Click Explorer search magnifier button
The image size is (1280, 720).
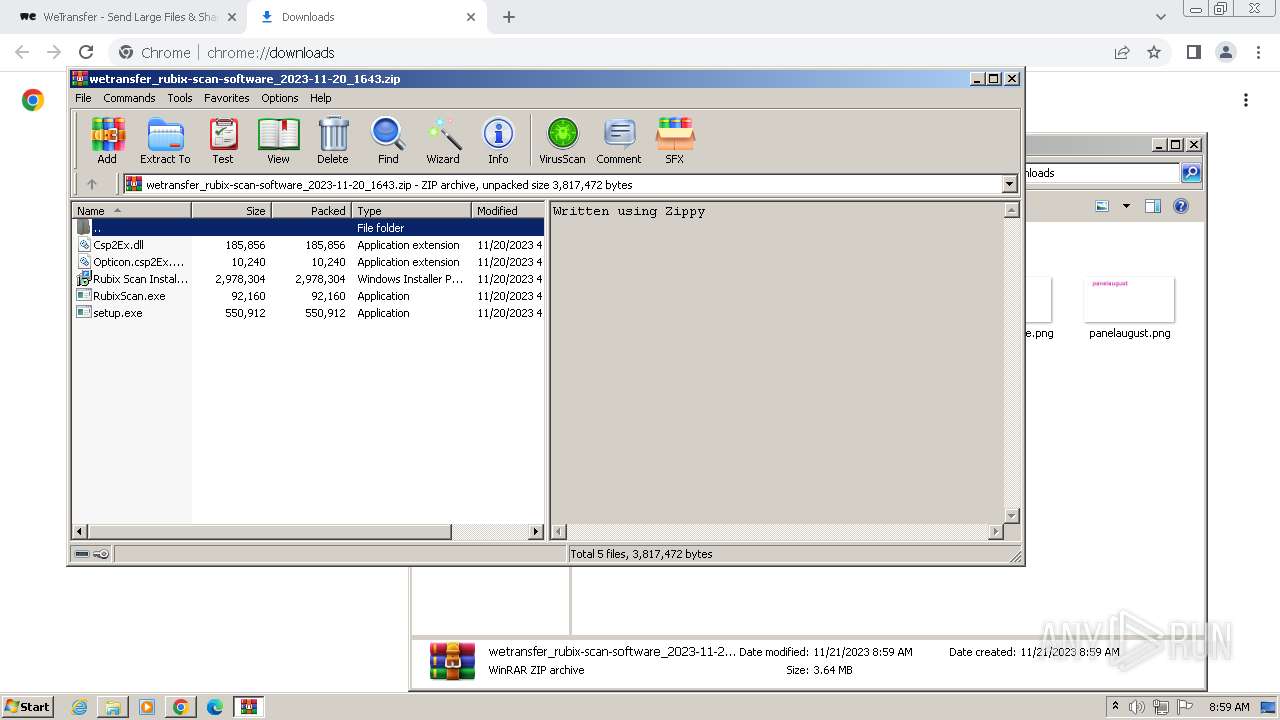click(x=1191, y=173)
